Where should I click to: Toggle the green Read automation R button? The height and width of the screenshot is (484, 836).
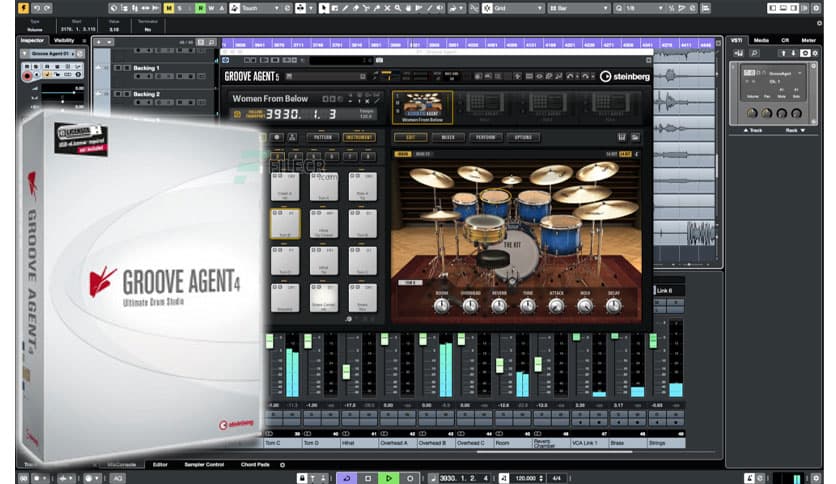coord(200,8)
